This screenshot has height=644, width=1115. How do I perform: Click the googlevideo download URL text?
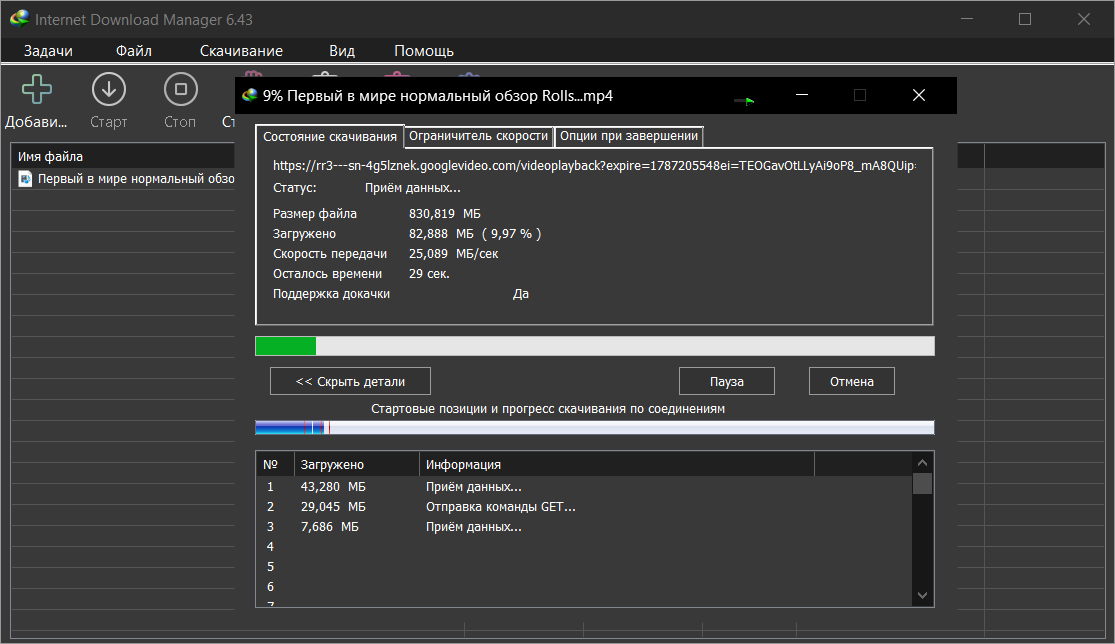tap(594, 166)
